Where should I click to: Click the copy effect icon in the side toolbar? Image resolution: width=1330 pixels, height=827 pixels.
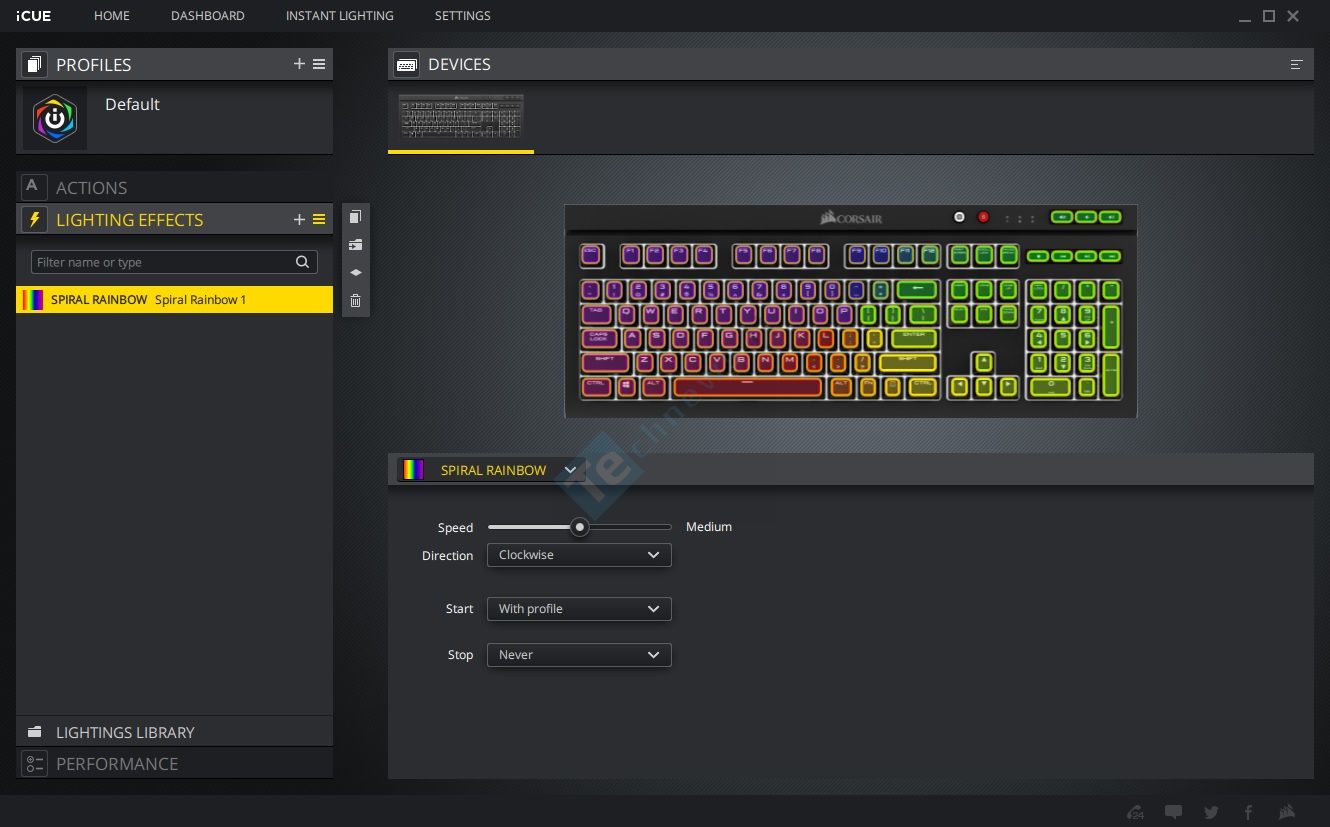(355, 217)
